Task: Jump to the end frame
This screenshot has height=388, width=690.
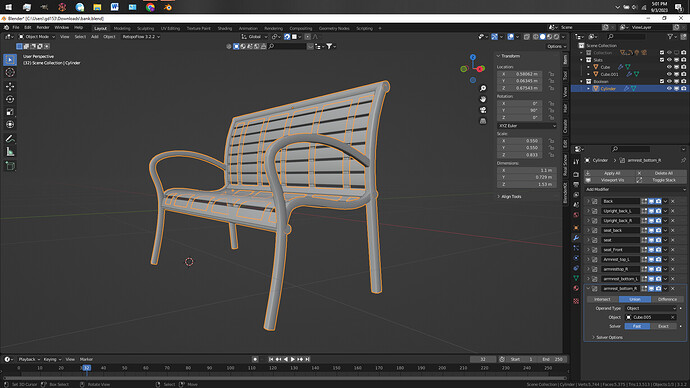Action: [x=308, y=359]
